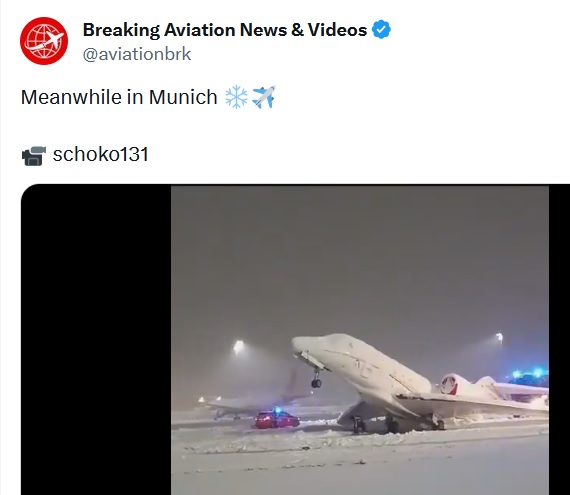Click the raised nose landing gear of the jet
Image resolution: width=570 pixels, height=495 pixels.
[x=316, y=379]
